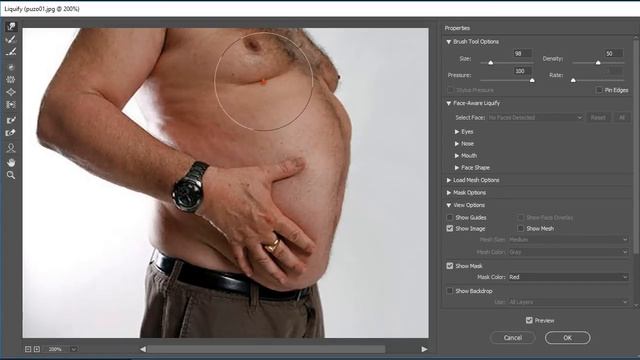This screenshot has width=640, height=360.
Task: Select the Twirl Clockwise tool
Action: click(x=11, y=67)
